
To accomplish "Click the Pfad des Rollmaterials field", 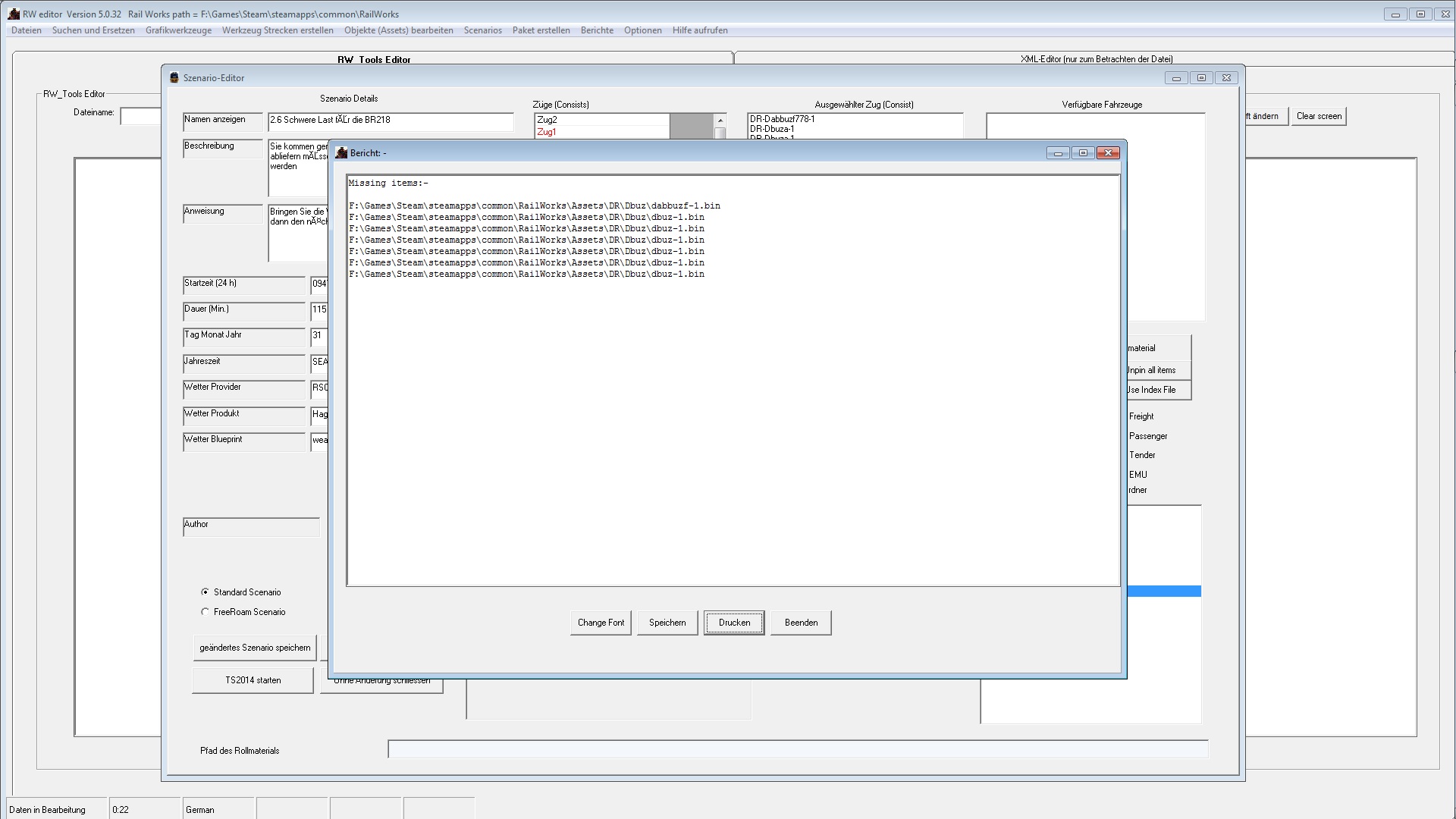I will (x=797, y=750).
